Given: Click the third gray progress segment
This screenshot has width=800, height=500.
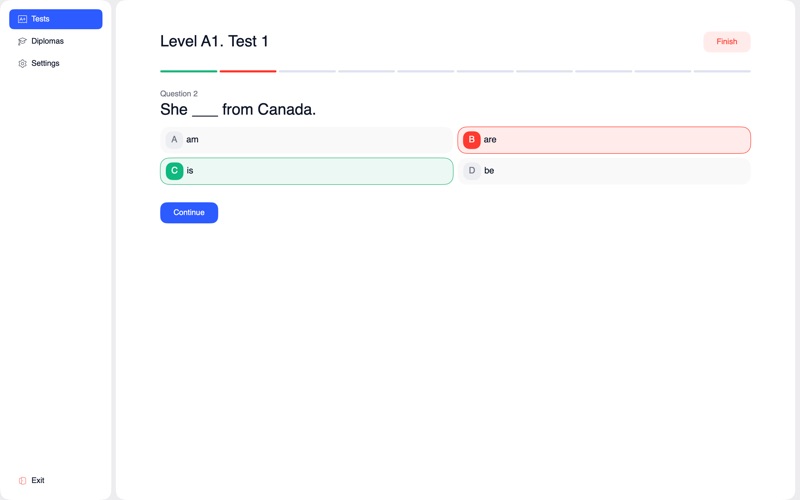Looking at the screenshot, I should [307, 71].
